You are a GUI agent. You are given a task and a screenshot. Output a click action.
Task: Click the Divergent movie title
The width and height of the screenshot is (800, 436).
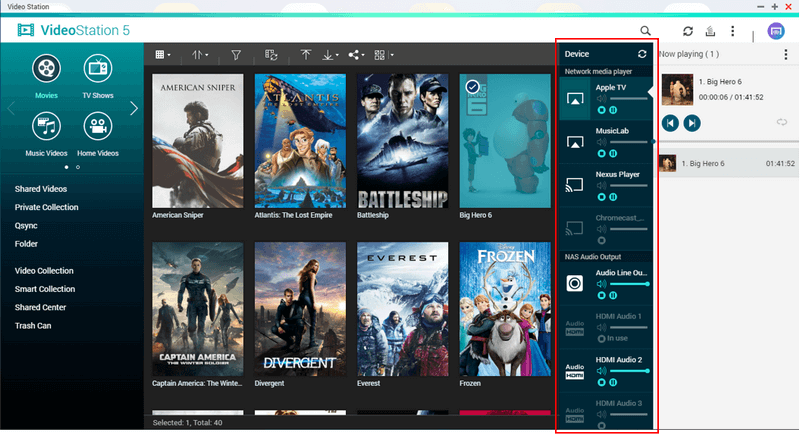(269, 383)
